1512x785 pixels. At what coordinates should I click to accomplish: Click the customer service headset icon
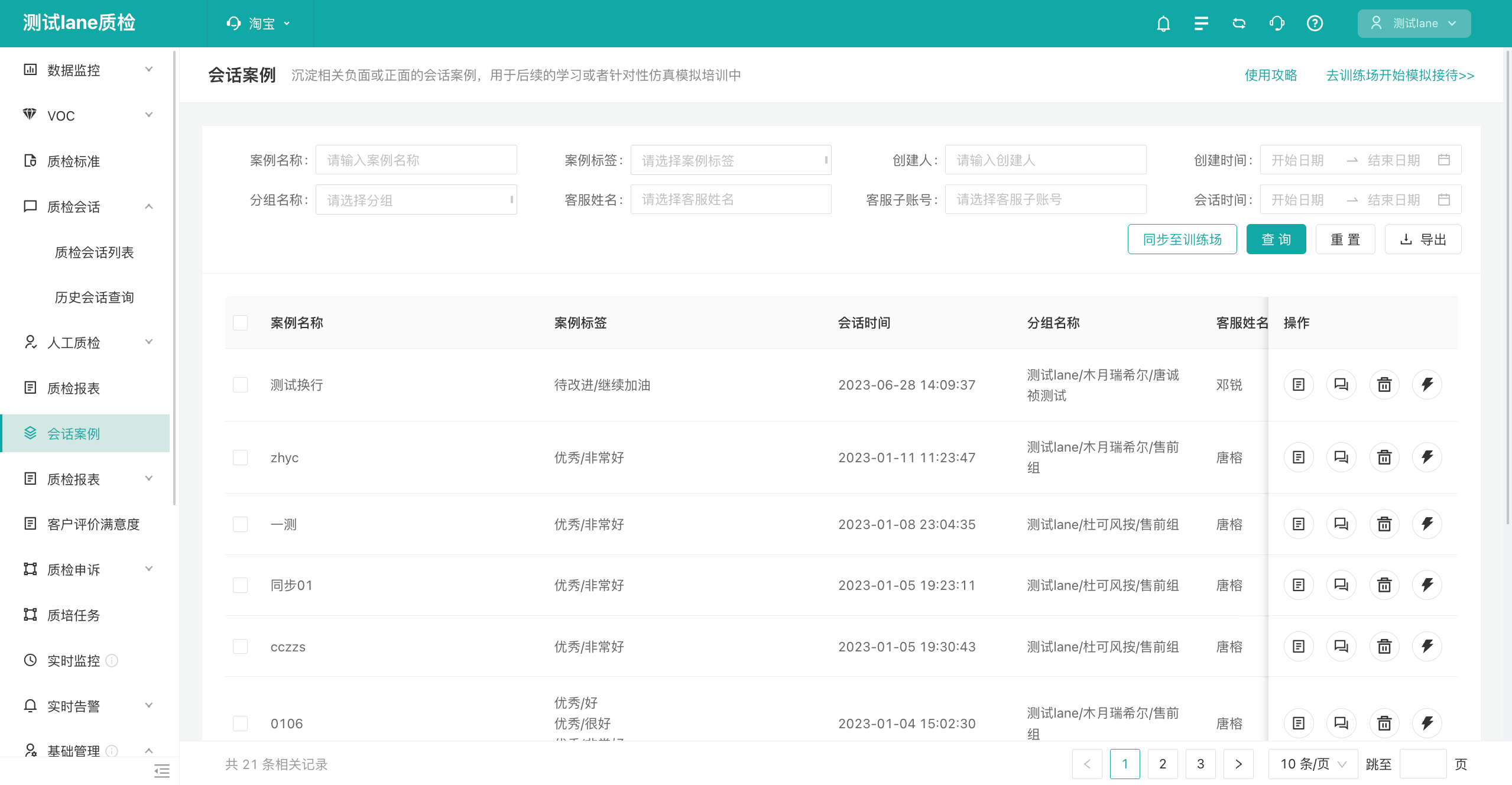coord(1277,24)
